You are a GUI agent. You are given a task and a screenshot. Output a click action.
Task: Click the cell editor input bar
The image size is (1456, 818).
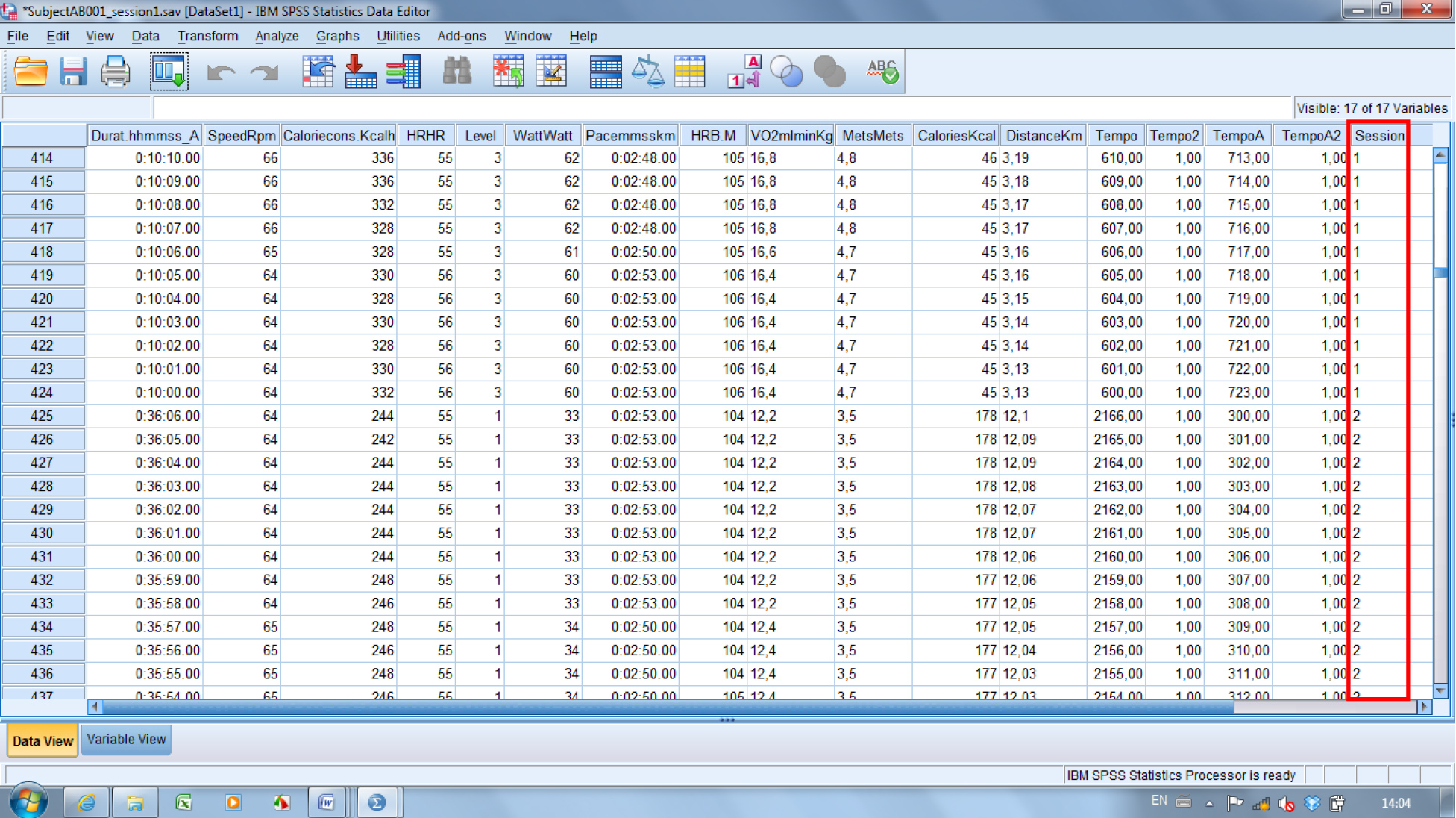pyautogui.click(x=716, y=108)
